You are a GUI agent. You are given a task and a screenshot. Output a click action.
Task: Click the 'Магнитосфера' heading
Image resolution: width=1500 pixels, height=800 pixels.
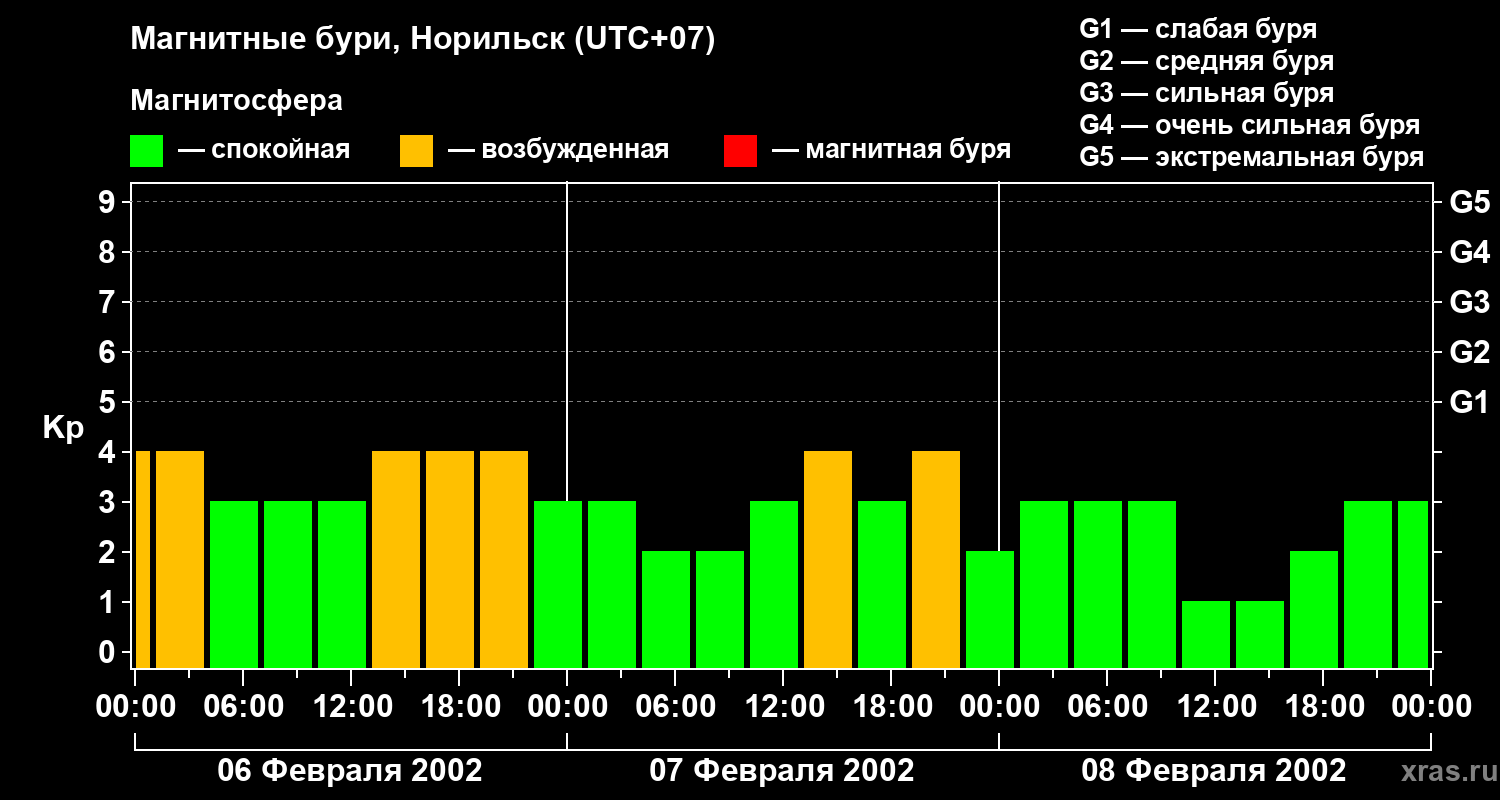click(x=236, y=101)
